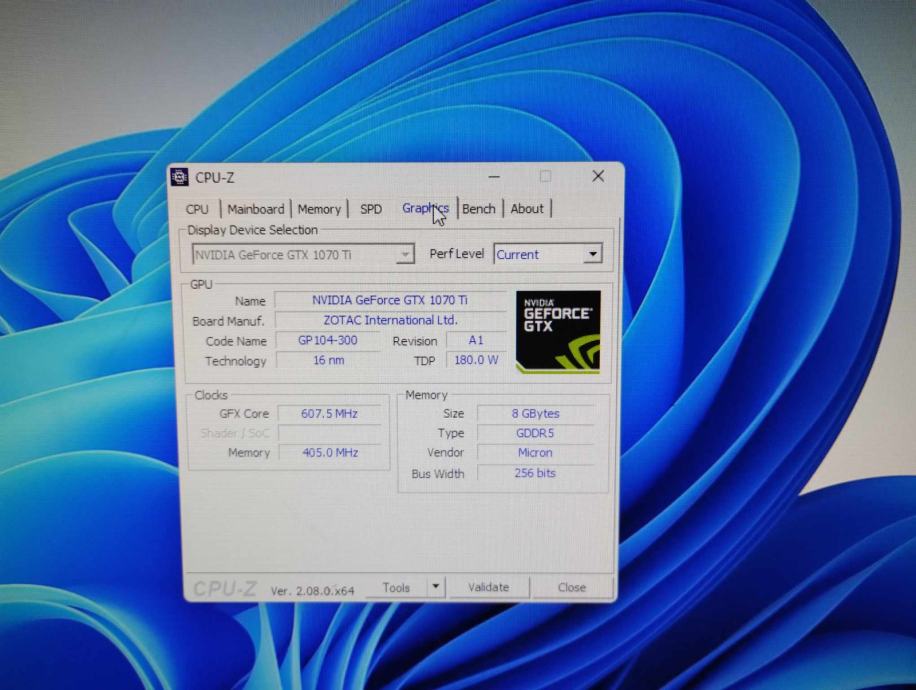This screenshot has width=916, height=690.
Task: Click the Revision A1 value
Action: 476,341
